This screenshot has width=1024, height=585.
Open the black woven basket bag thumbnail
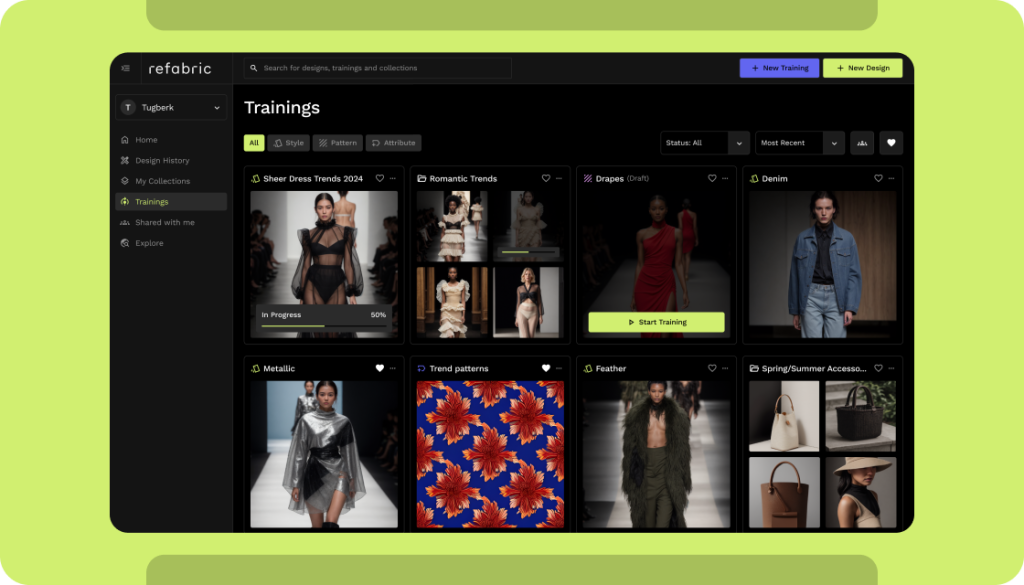861,417
